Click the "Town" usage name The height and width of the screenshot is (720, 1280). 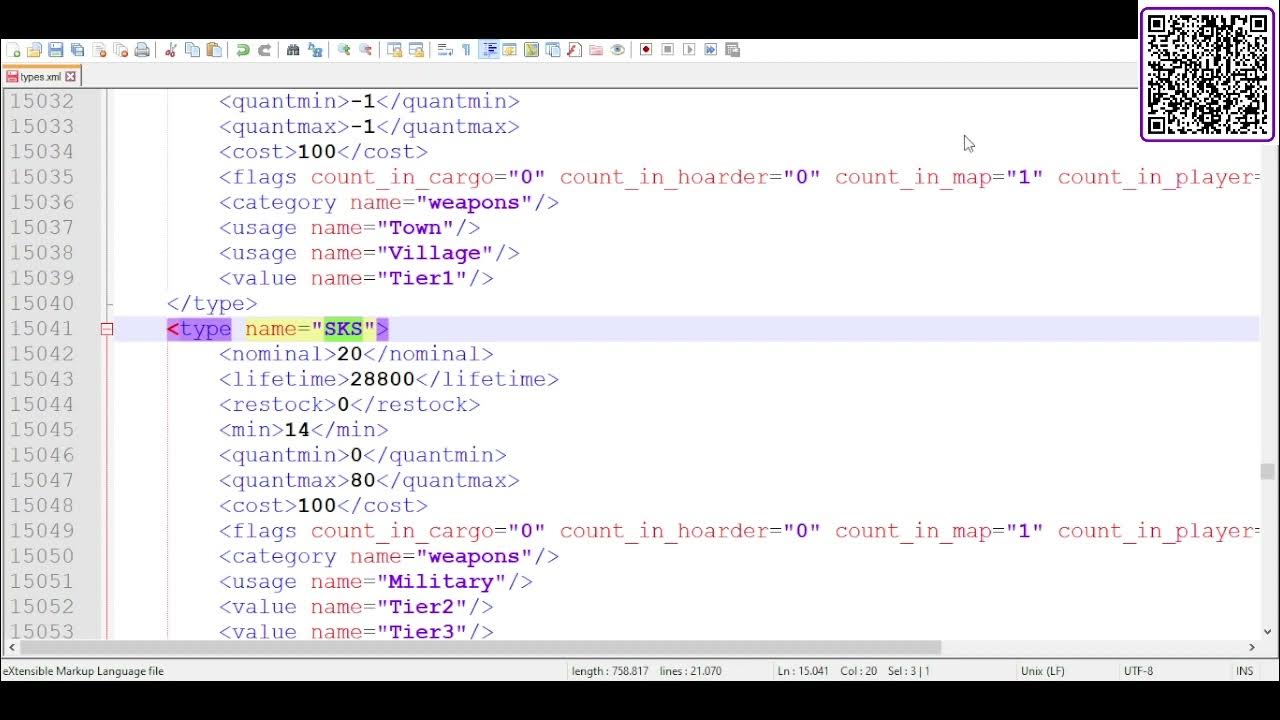pos(415,228)
